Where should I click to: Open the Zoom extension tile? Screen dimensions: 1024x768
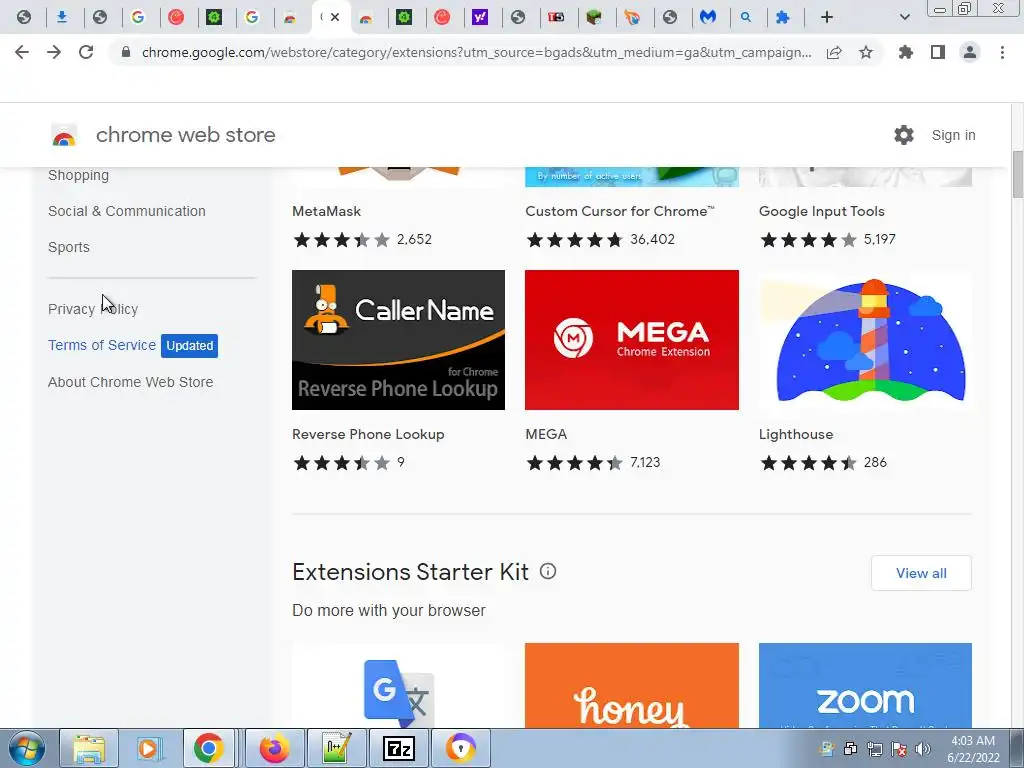(x=865, y=686)
